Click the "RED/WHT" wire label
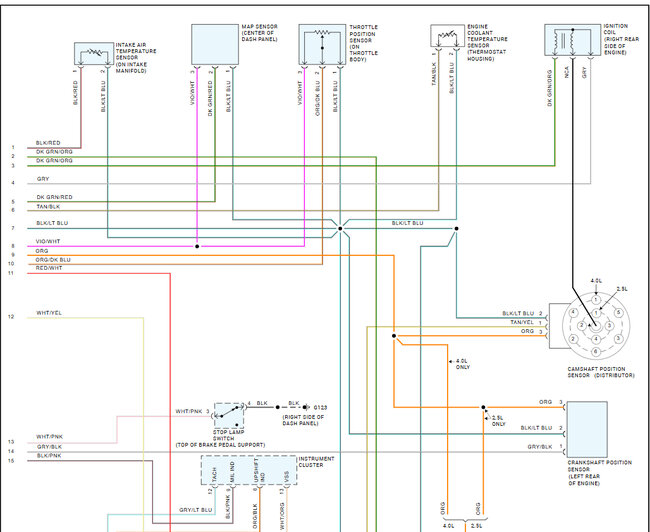Screen dimensions: 650x532 (x=49, y=268)
